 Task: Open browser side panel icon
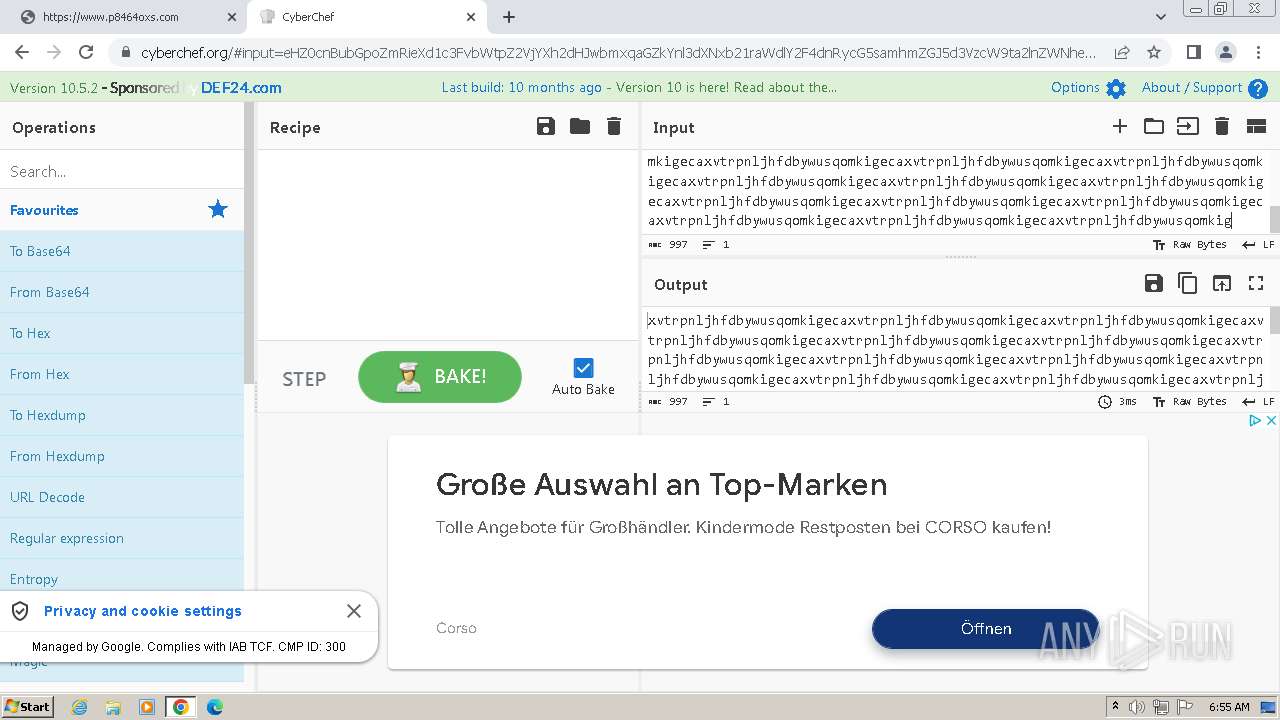point(1193,52)
